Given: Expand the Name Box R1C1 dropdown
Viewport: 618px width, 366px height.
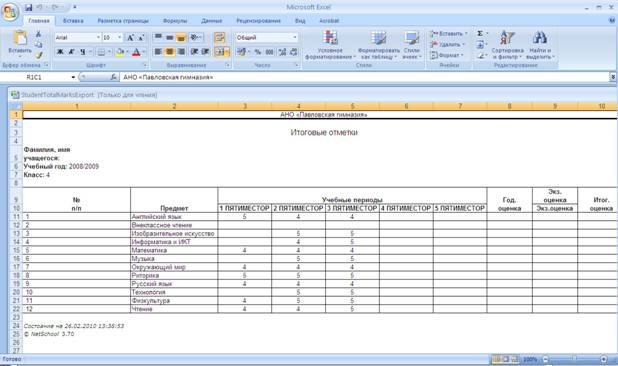Looking at the screenshot, I should 73,77.
